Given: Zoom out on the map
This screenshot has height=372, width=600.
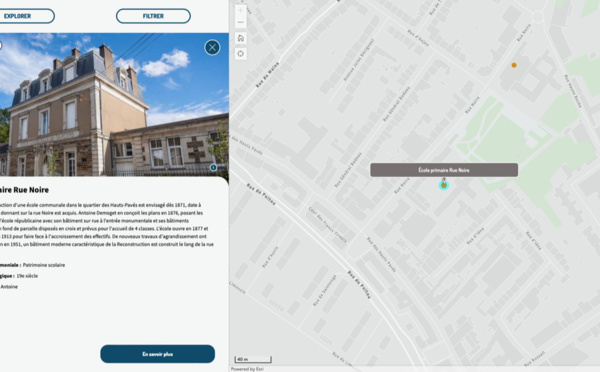Looking at the screenshot, I should (240, 22).
